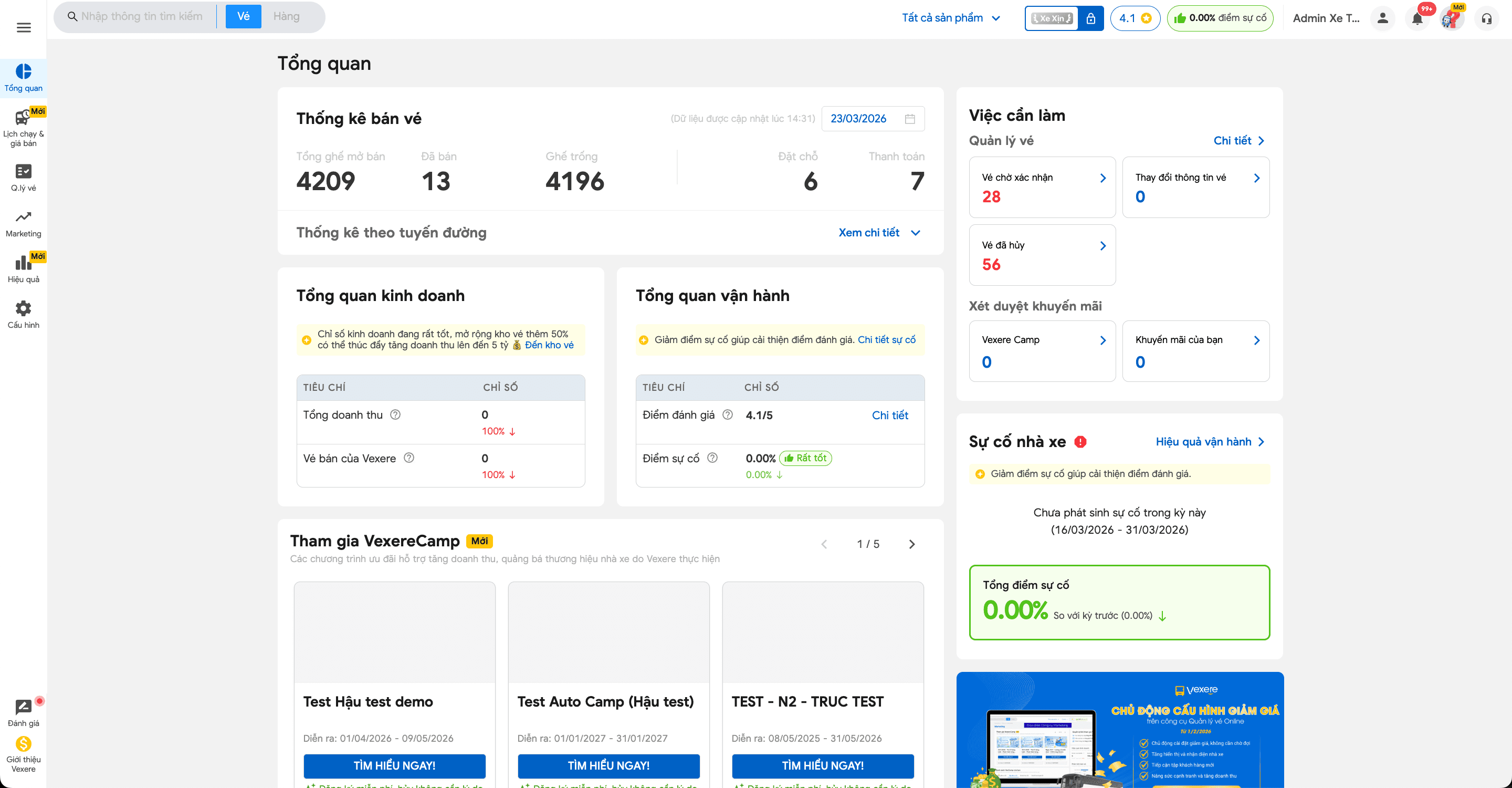This screenshot has width=1512, height=788.
Task: Click Chi tiết sự cố link
Action: (x=886, y=339)
